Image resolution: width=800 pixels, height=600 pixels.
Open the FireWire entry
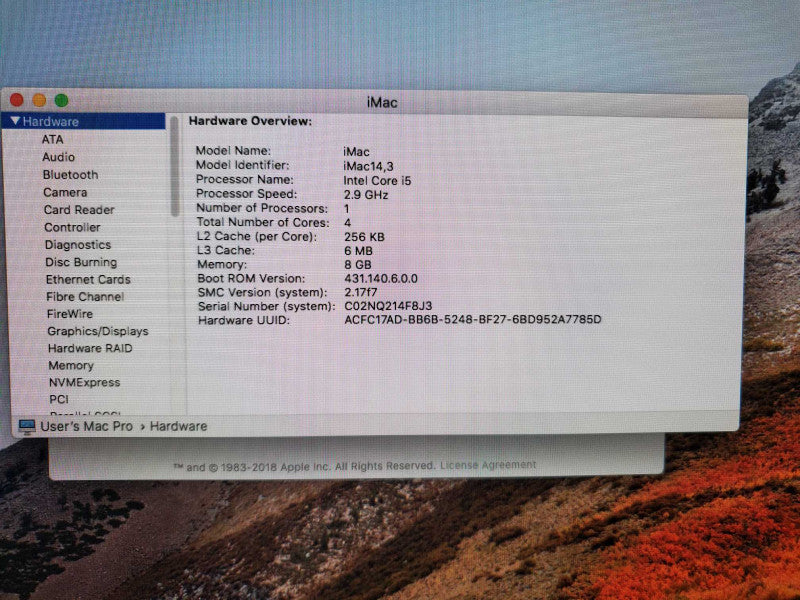pyautogui.click(x=70, y=314)
